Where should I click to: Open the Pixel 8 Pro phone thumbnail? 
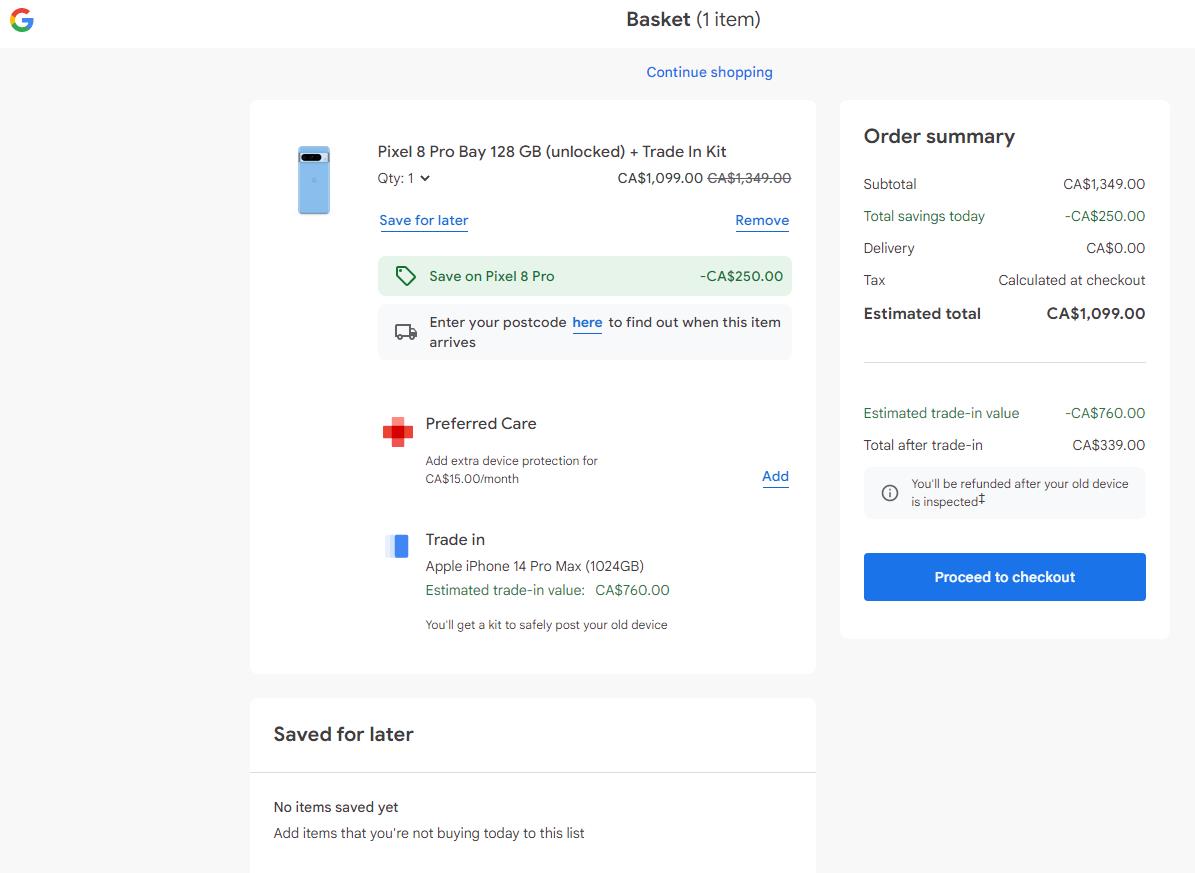click(x=314, y=180)
